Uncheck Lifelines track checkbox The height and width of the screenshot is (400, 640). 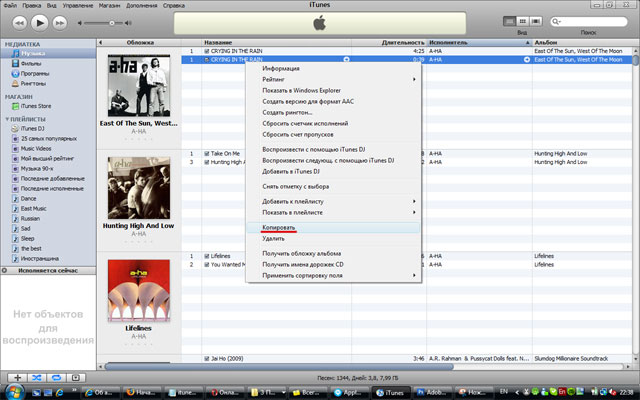(207, 256)
